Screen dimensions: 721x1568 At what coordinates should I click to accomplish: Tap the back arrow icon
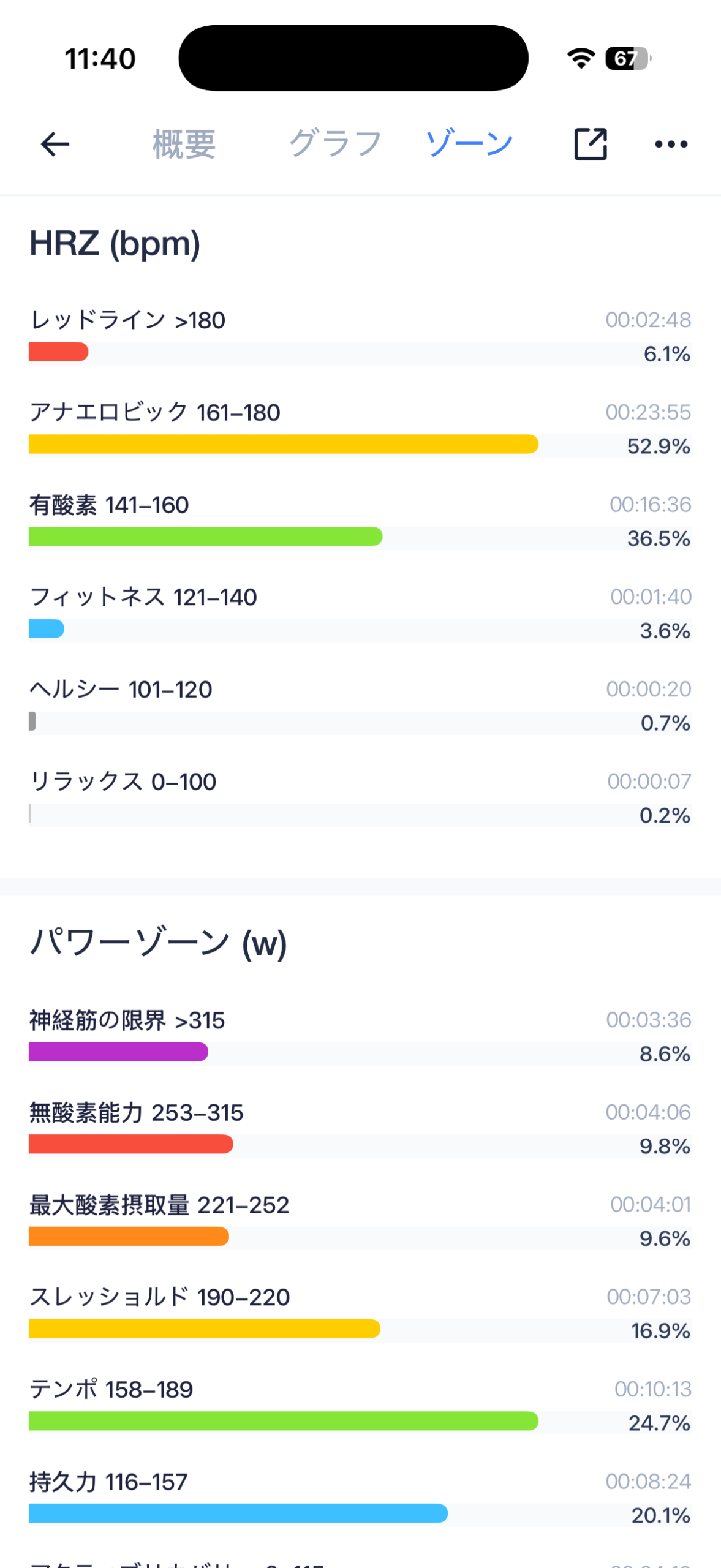(55, 145)
